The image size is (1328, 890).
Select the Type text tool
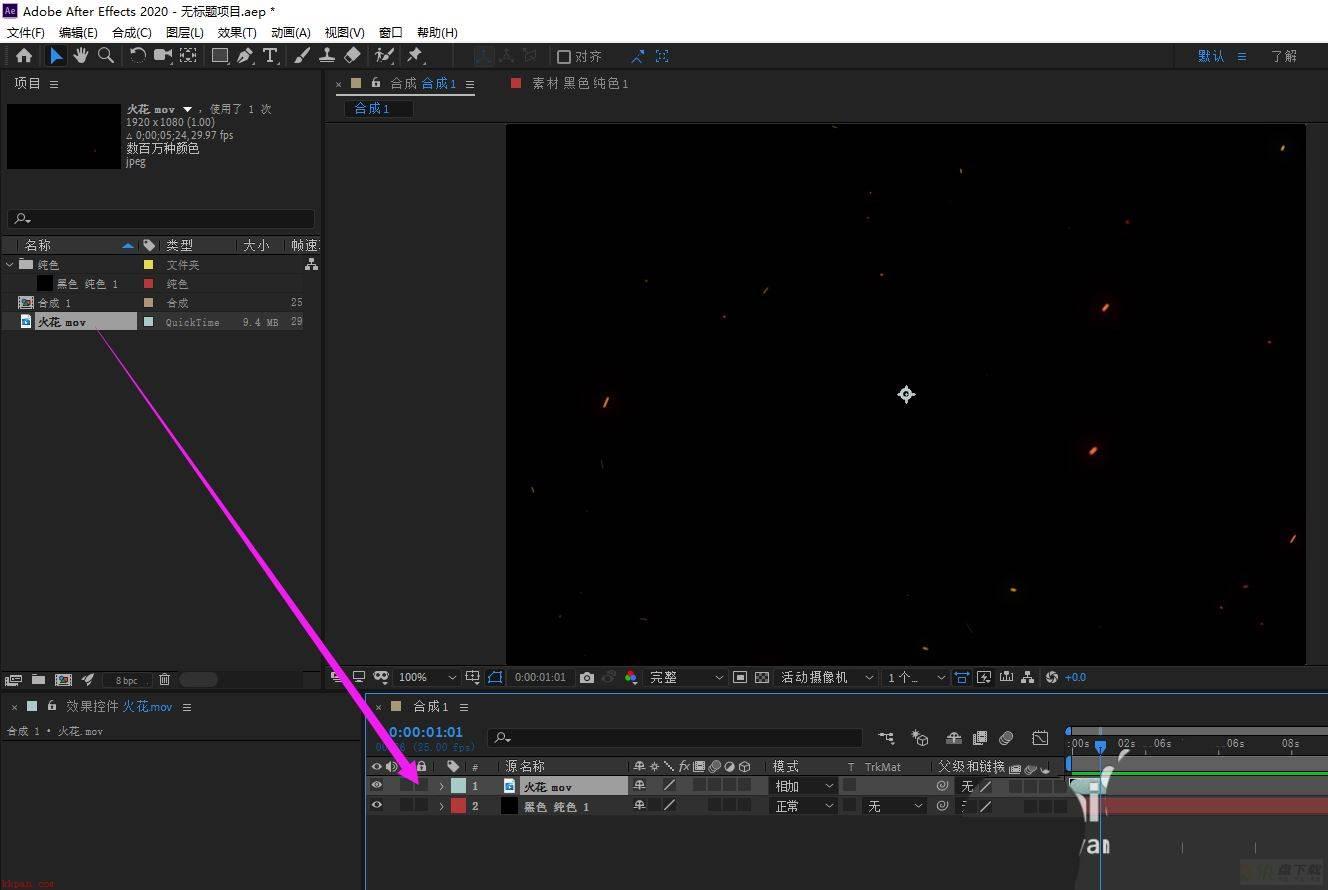point(270,56)
